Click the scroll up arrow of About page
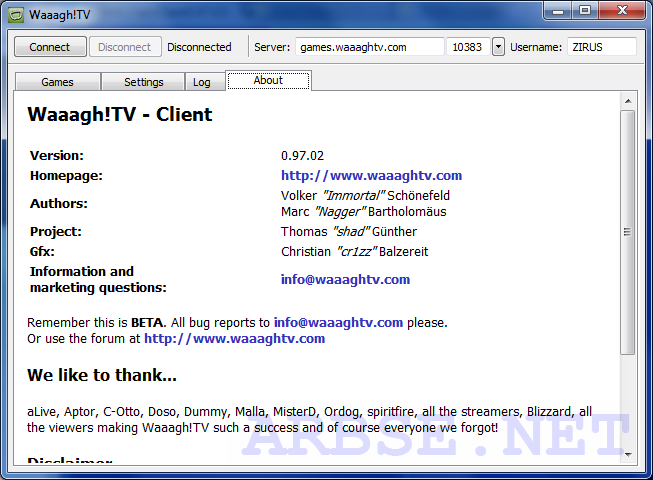 [628, 101]
